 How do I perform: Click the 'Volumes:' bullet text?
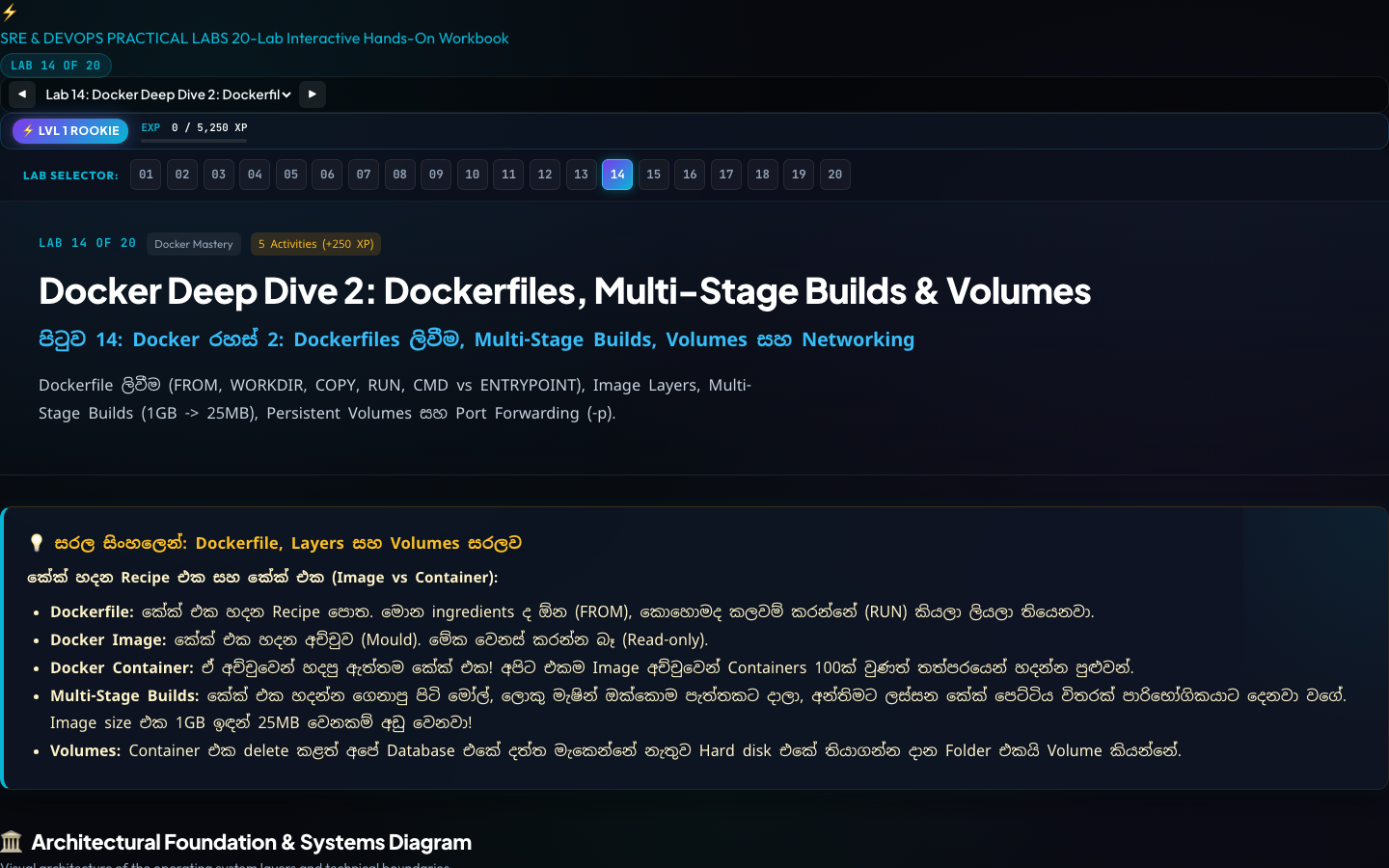[x=85, y=750]
